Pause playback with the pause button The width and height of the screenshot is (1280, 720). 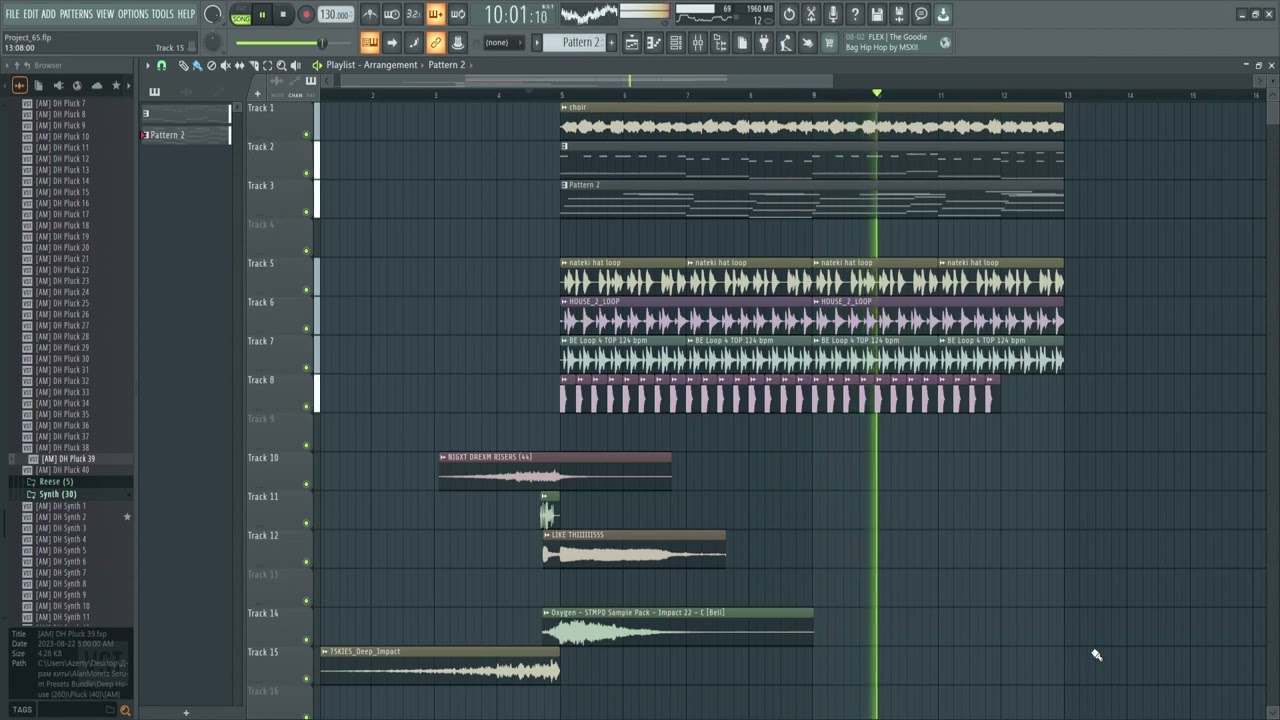[x=262, y=15]
